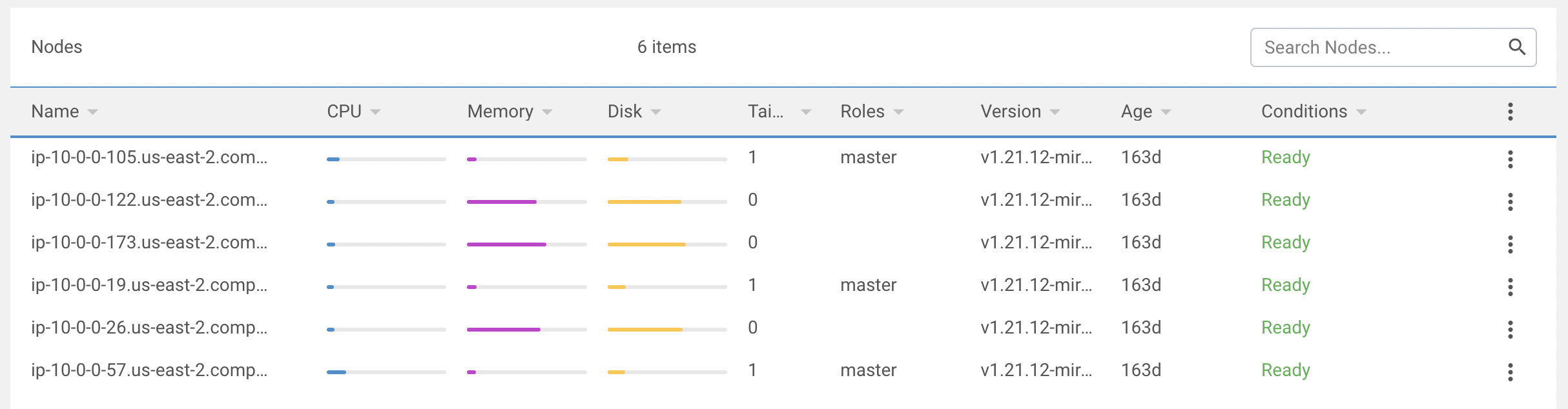Viewport: 1568px width, 409px height.
Task: Open actions menu for ip-10-0-0-122 node
Action: [x=1510, y=201]
